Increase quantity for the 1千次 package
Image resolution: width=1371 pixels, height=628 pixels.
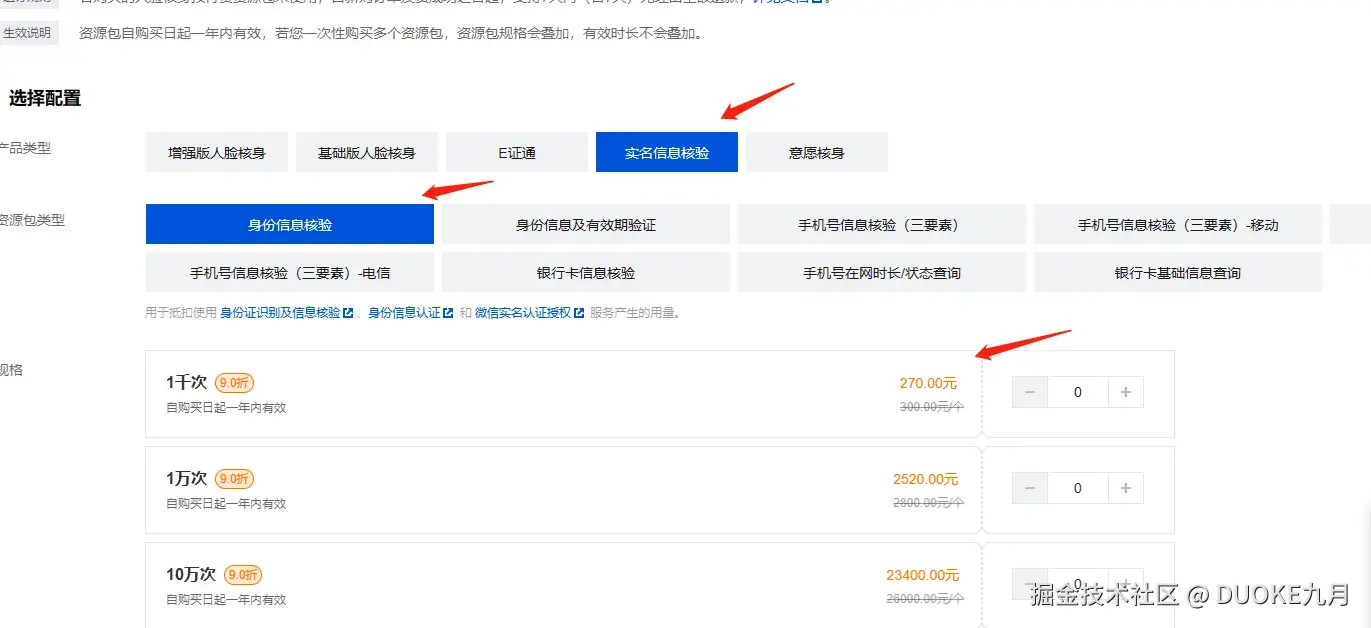tap(1126, 392)
